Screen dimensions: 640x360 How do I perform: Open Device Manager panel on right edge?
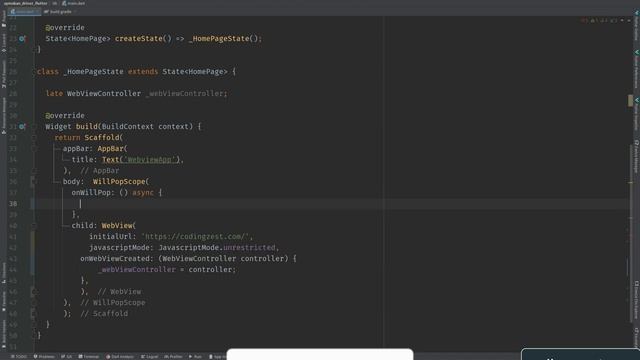pos(636,157)
